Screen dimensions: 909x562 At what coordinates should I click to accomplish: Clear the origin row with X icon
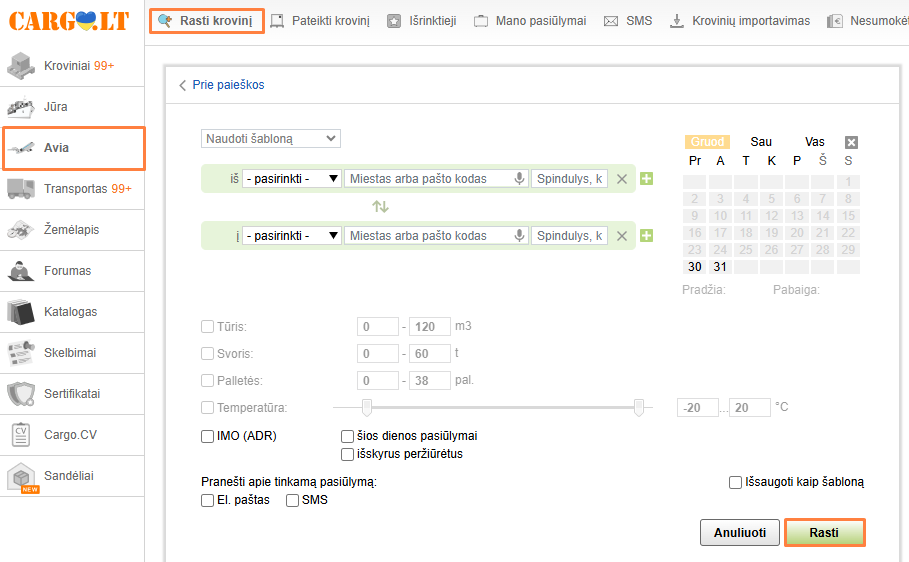coord(622,179)
